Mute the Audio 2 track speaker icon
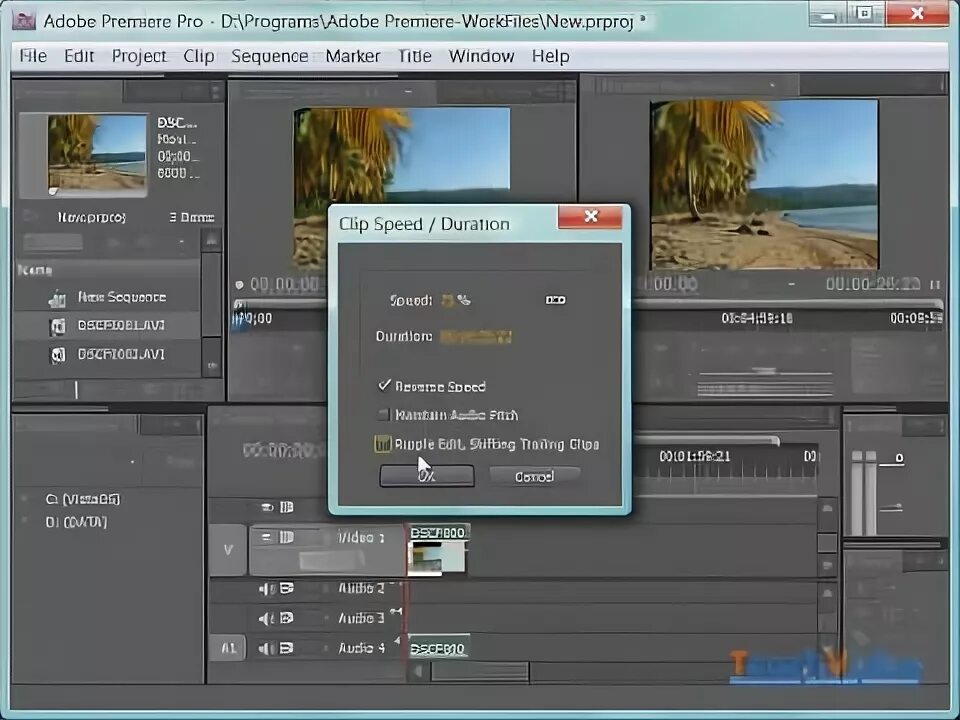Image resolution: width=960 pixels, height=720 pixels. (x=266, y=588)
